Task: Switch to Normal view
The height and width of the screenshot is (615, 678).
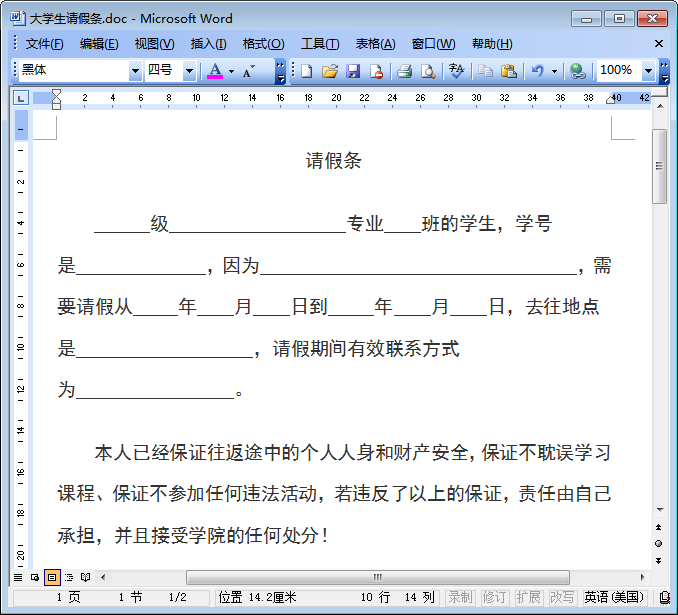Action: (x=18, y=577)
